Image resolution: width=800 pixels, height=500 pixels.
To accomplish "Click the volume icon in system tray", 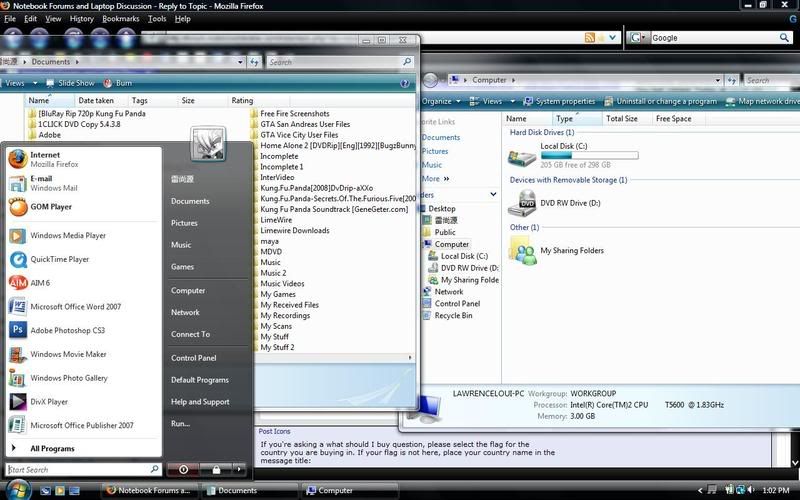I will (x=751, y=490).
